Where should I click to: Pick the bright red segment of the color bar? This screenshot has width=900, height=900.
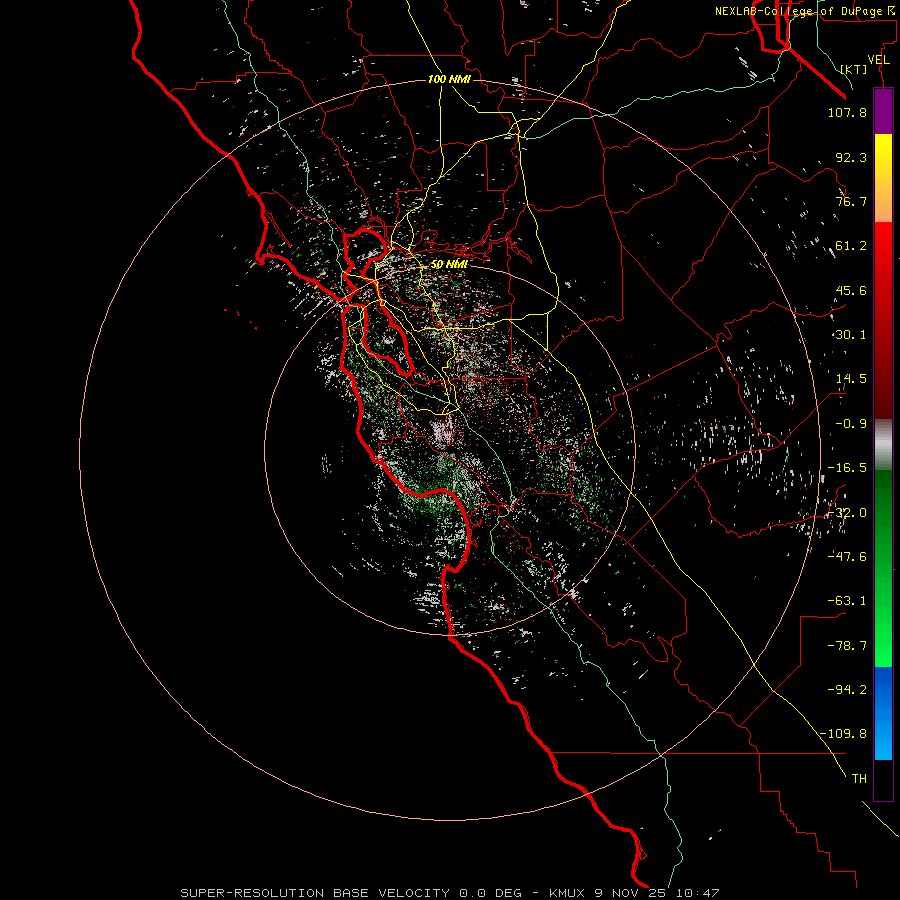point(883,258)
